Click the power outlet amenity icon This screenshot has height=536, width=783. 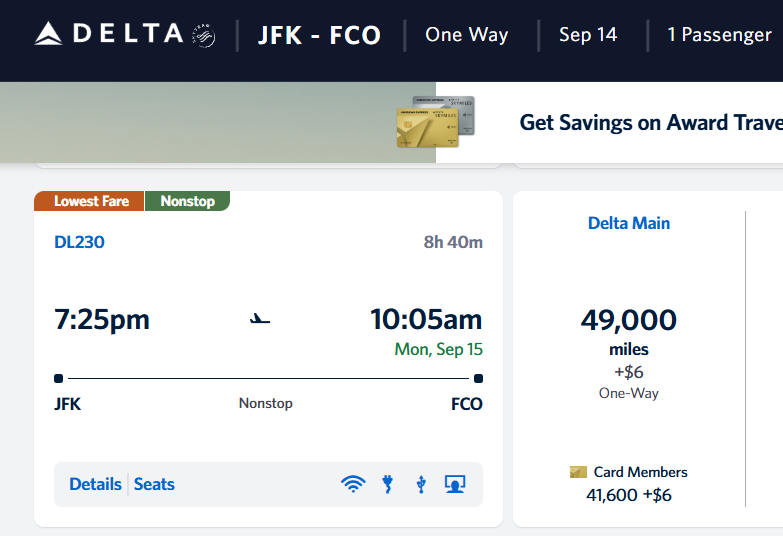pos(388,484)
